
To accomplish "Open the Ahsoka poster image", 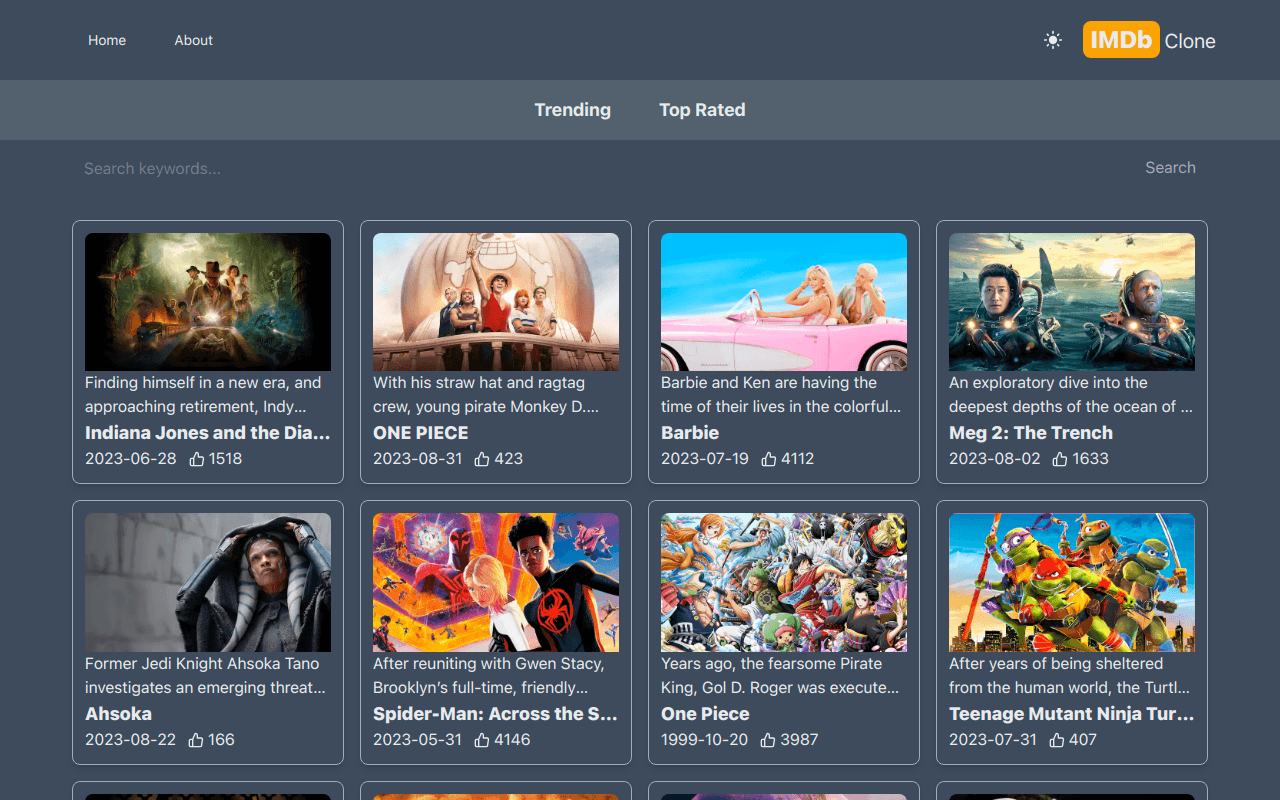I will point(208,583).
